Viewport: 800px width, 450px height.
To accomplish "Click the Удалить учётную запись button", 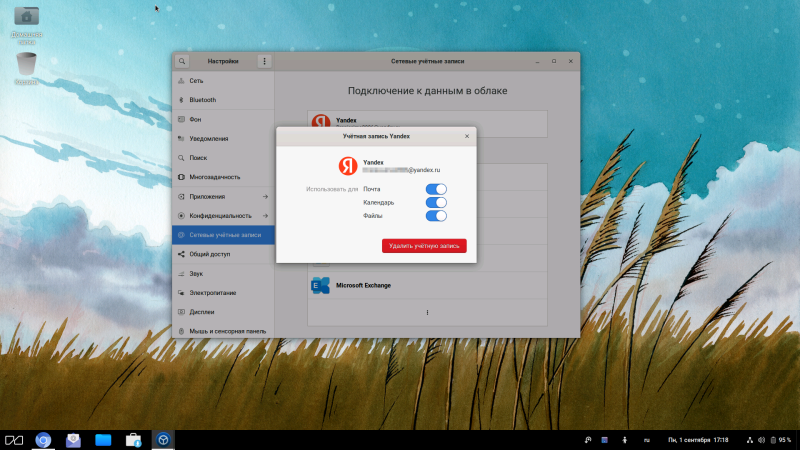I will [x=424, y=245].
